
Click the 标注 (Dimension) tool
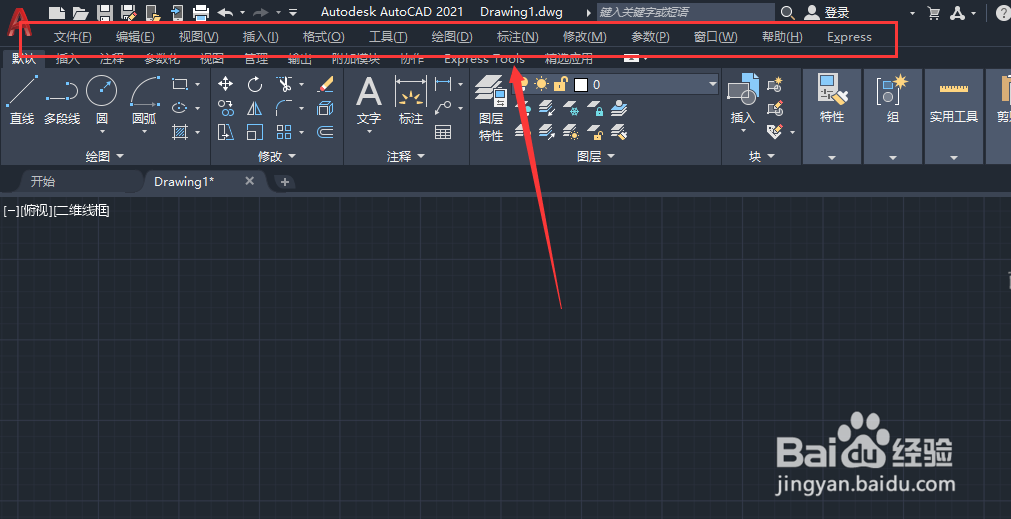[411, 100]
